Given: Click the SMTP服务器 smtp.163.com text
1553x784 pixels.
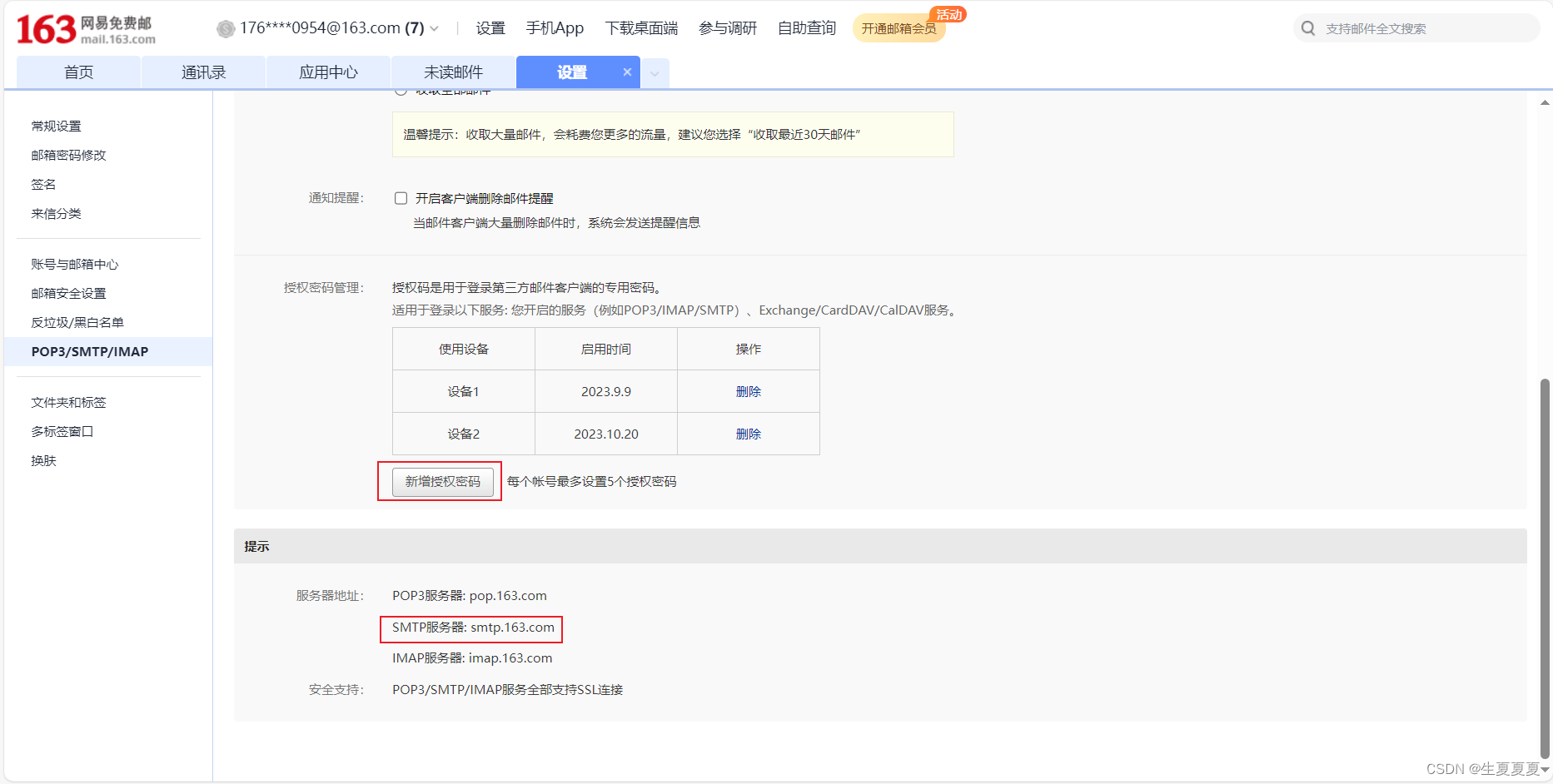Looking at the screenshot, I should tap(473, 627).
